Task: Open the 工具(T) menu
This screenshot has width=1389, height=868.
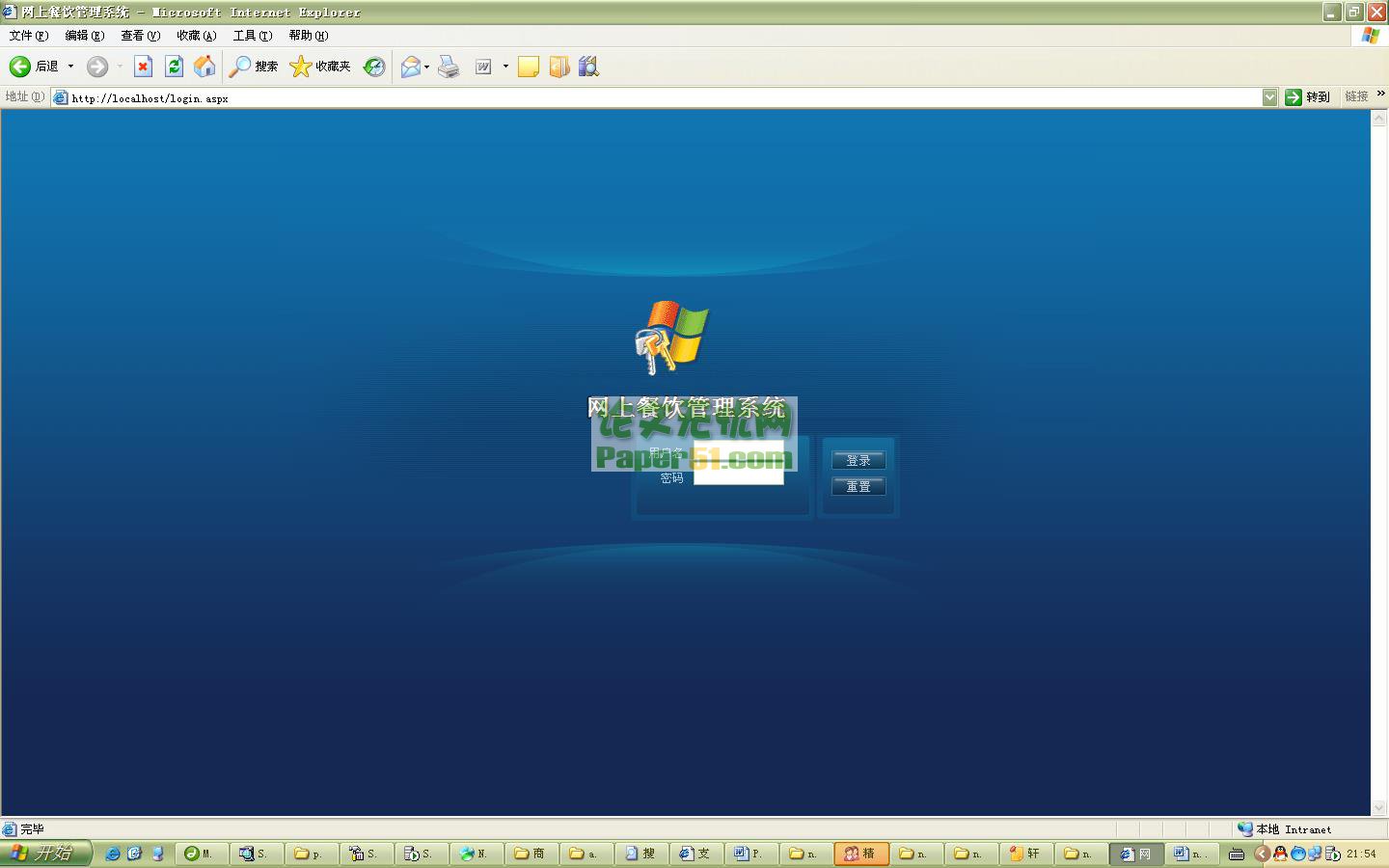Action: 252,36
